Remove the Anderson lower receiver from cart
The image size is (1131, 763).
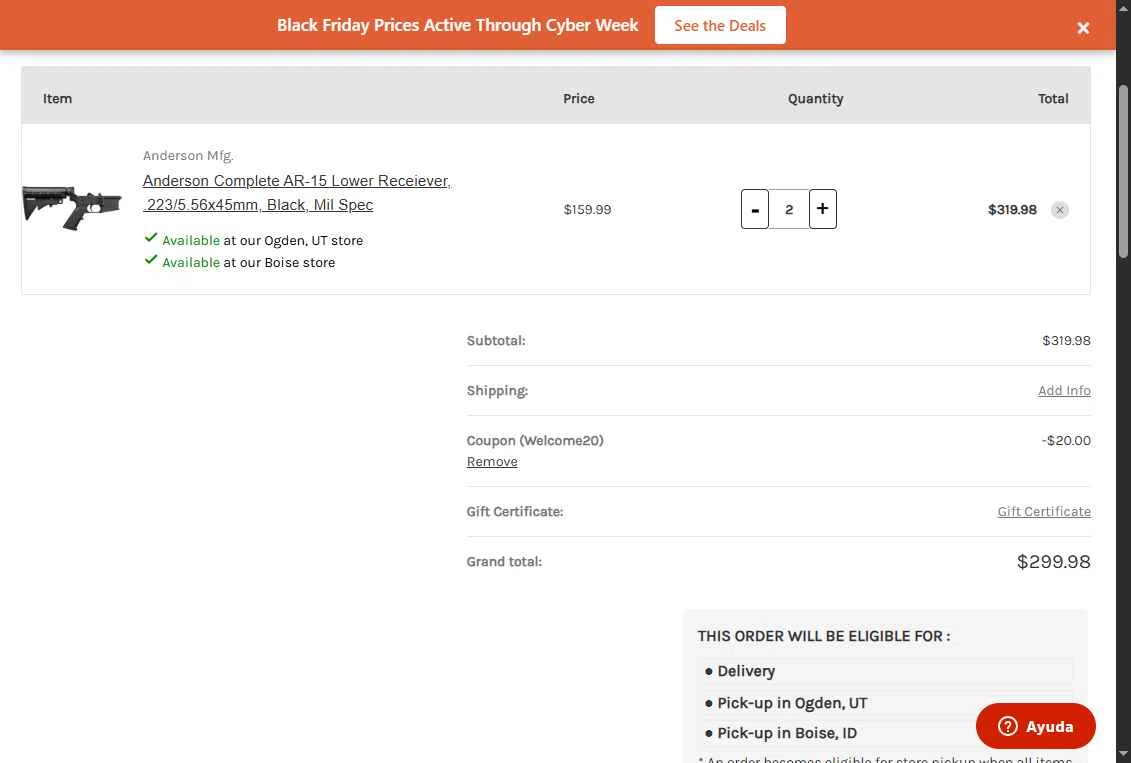(1060, 210)
